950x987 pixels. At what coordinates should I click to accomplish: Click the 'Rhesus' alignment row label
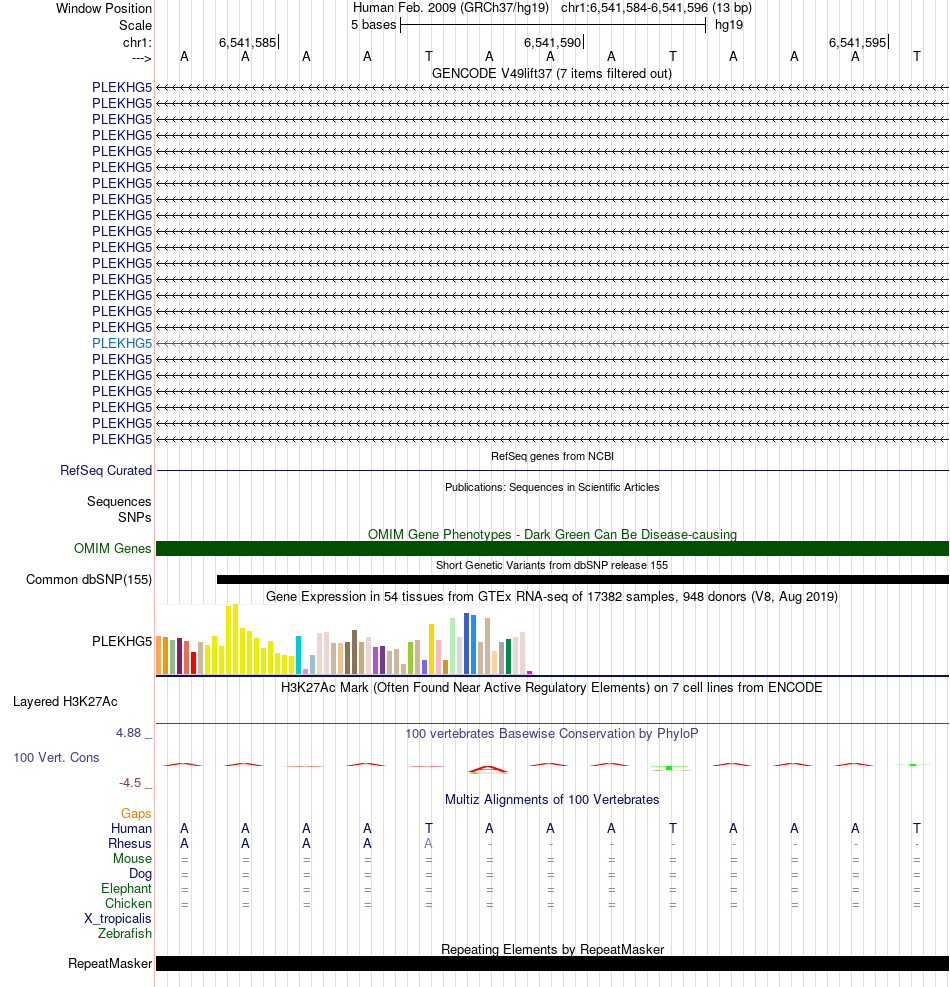[130, 843]
